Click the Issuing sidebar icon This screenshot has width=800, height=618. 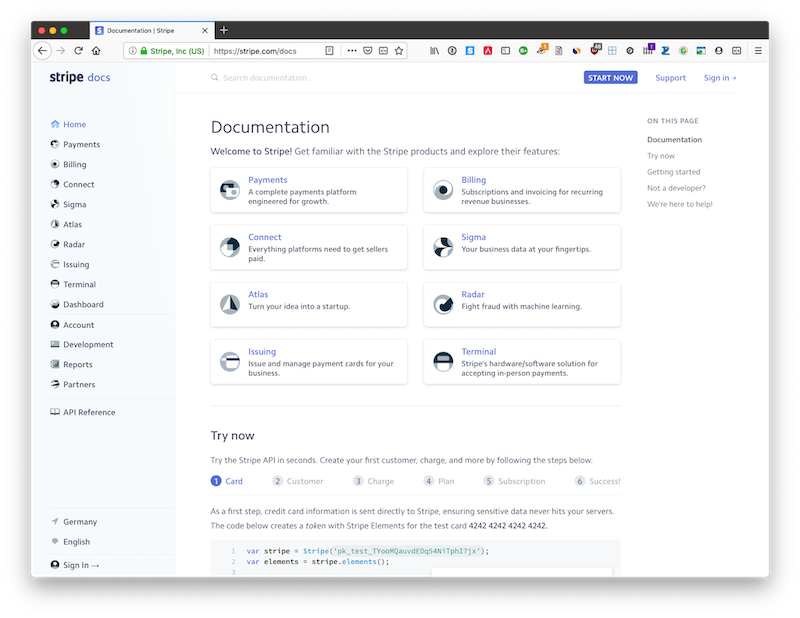(x=55, y=264)
